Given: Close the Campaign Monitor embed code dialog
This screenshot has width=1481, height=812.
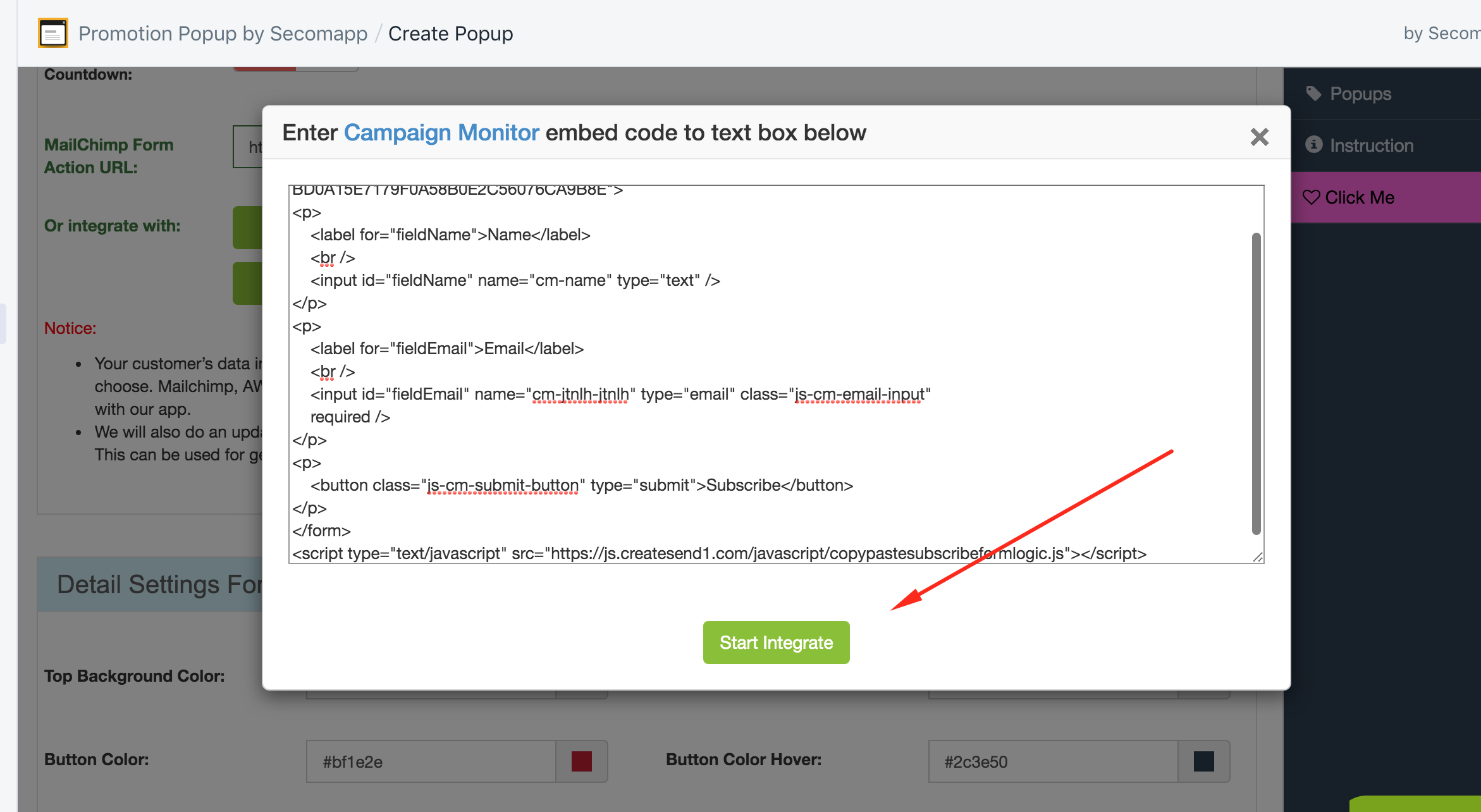Looking at the screenshot, I should click(1259, 137).
